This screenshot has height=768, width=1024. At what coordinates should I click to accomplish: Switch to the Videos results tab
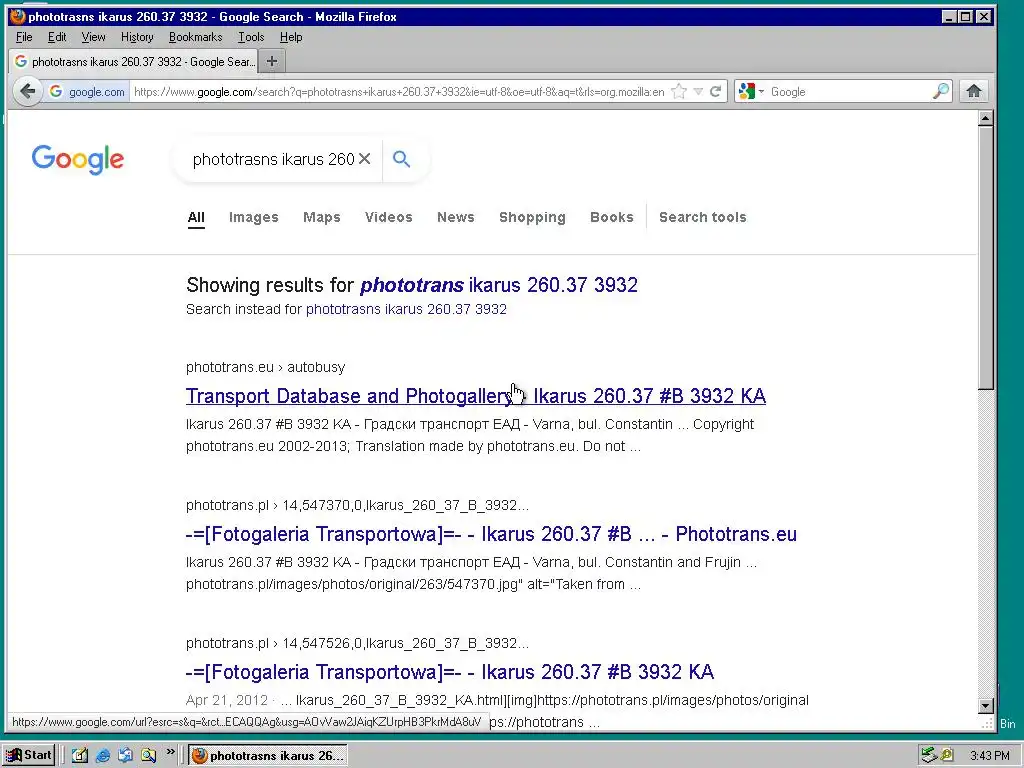pyautogui.click(x=389, y=217)
